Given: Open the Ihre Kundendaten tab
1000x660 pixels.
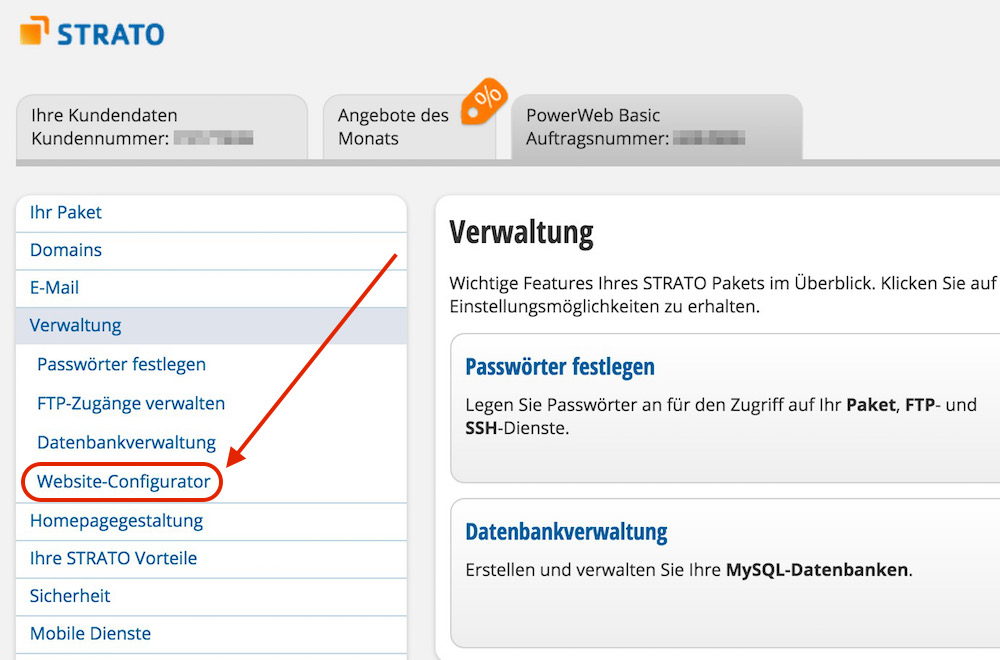Looking at the screenshot, I should click(x=162, y=127).
